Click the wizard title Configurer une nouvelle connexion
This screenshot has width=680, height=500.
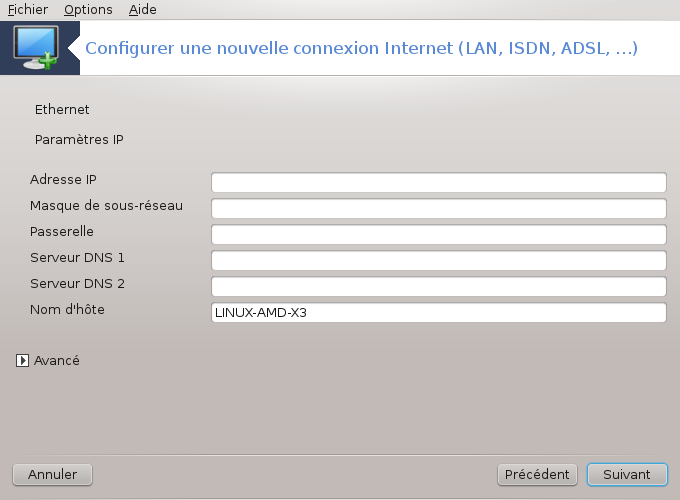click(232, 48)
